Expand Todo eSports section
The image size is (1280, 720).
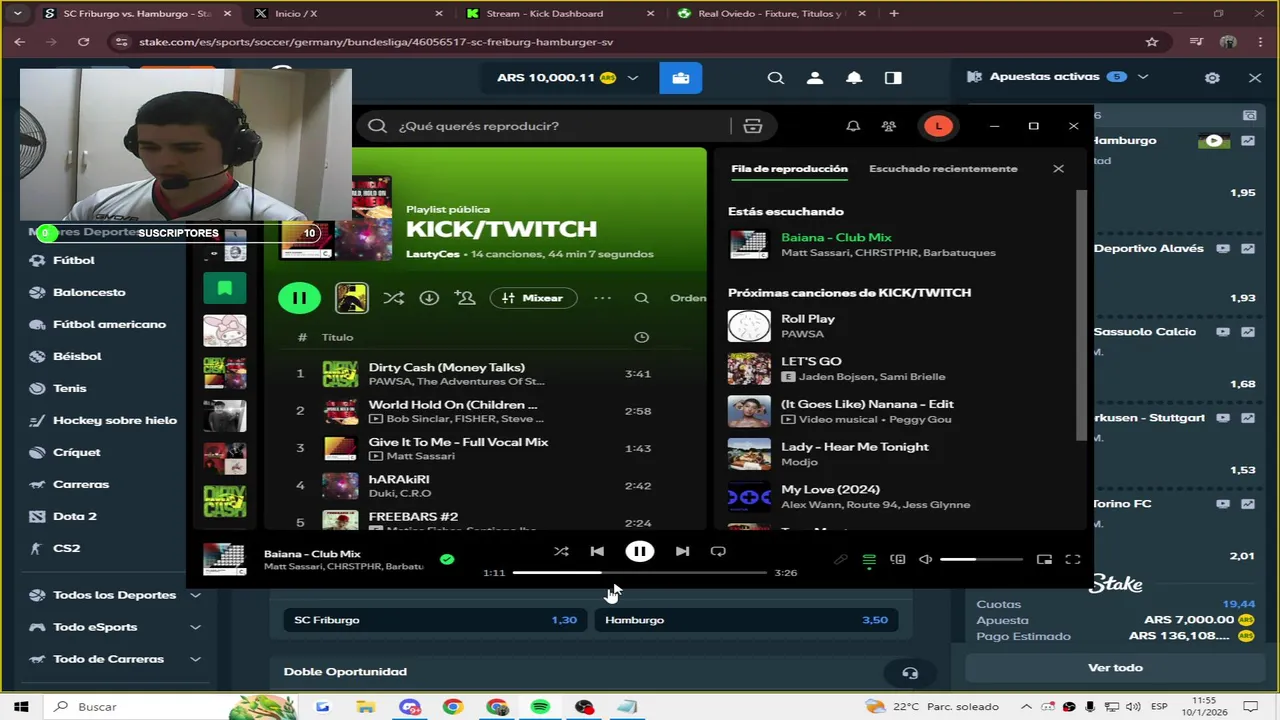pyautogui.click(x=115, y=627)
